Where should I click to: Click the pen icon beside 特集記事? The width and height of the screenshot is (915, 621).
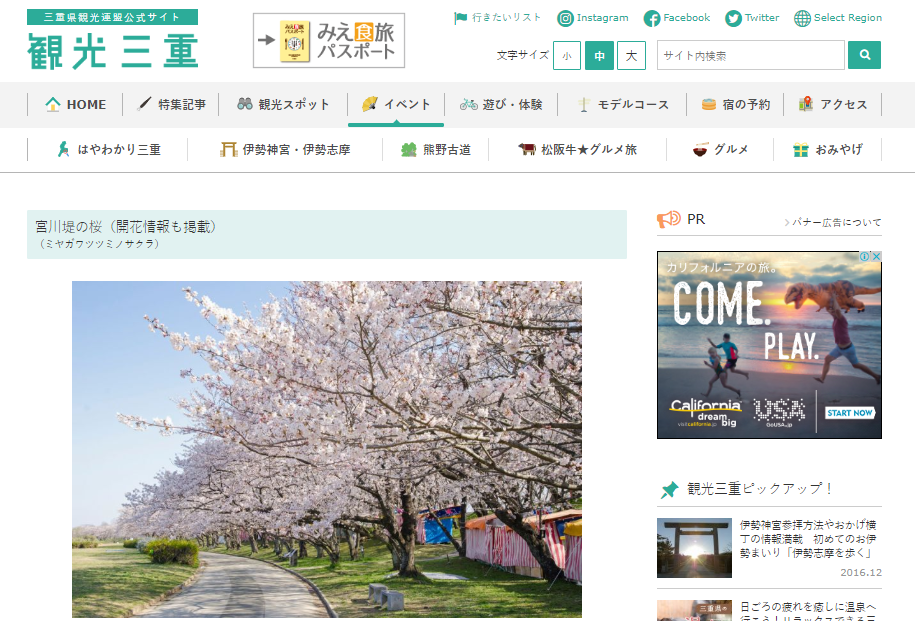(144, 103)
